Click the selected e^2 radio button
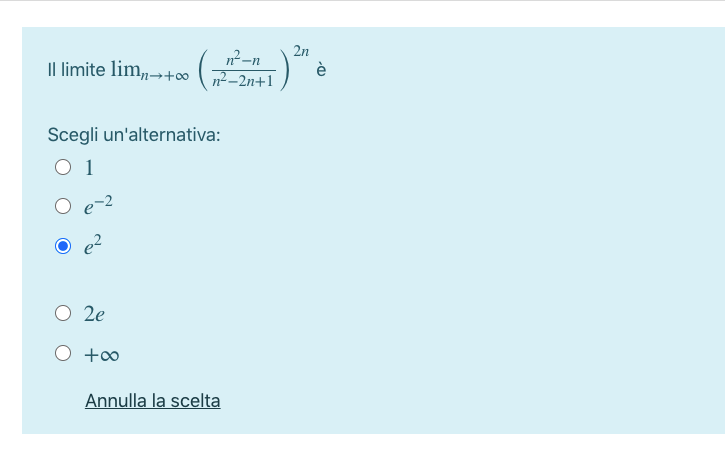 64,246
